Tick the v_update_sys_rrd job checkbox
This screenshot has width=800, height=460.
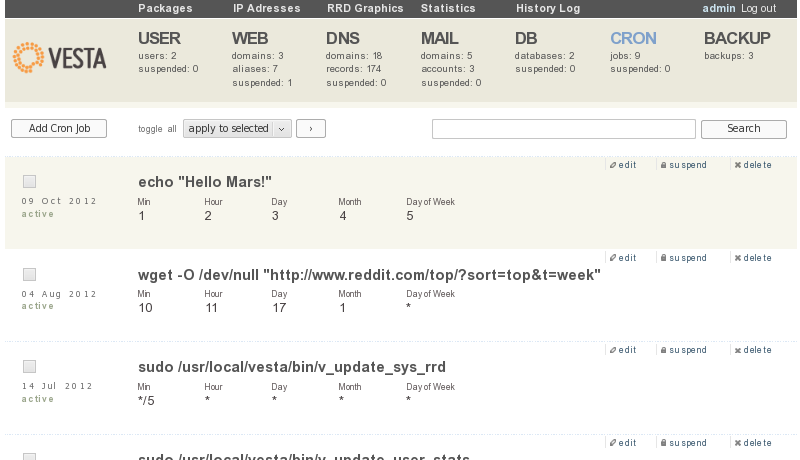click(x=30, y=366)
